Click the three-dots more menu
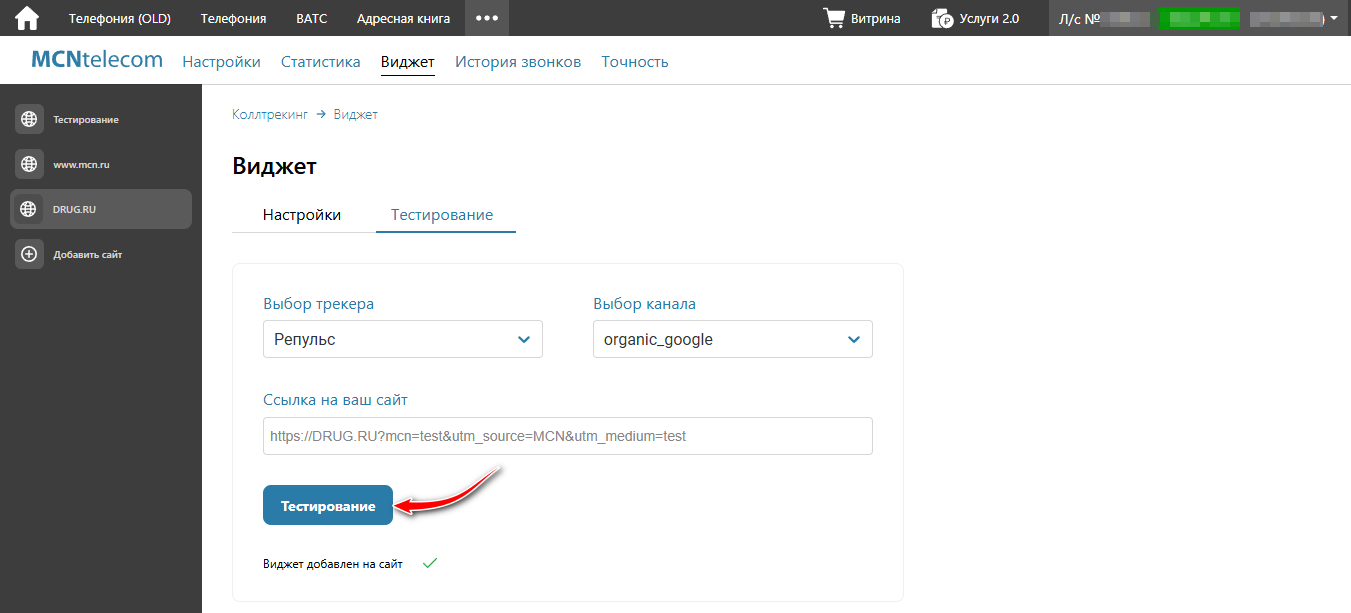Image resolution: width=1351 pixels, height=613 pixels. (x=486, y=18)
